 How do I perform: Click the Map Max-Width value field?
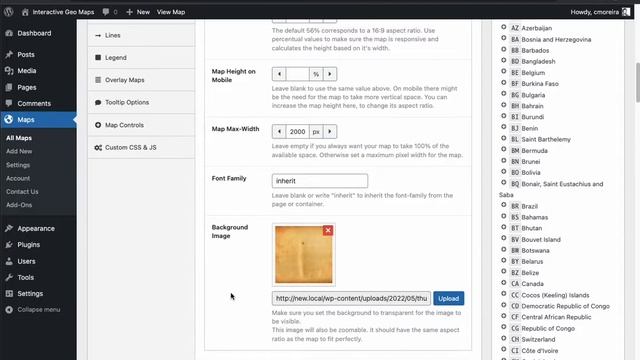tap(298, 131)
